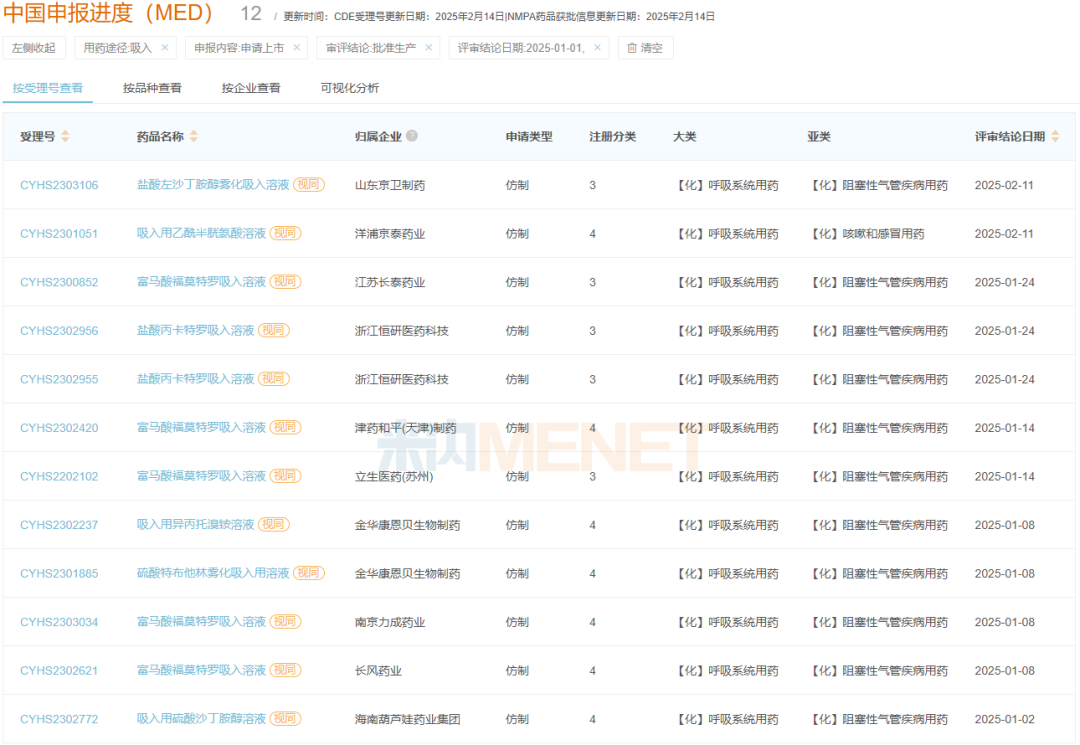Open acceptance number CYHS2302420
This screenshot has height=745, width=1080.
pyautogui.click(x=59, y=428)
